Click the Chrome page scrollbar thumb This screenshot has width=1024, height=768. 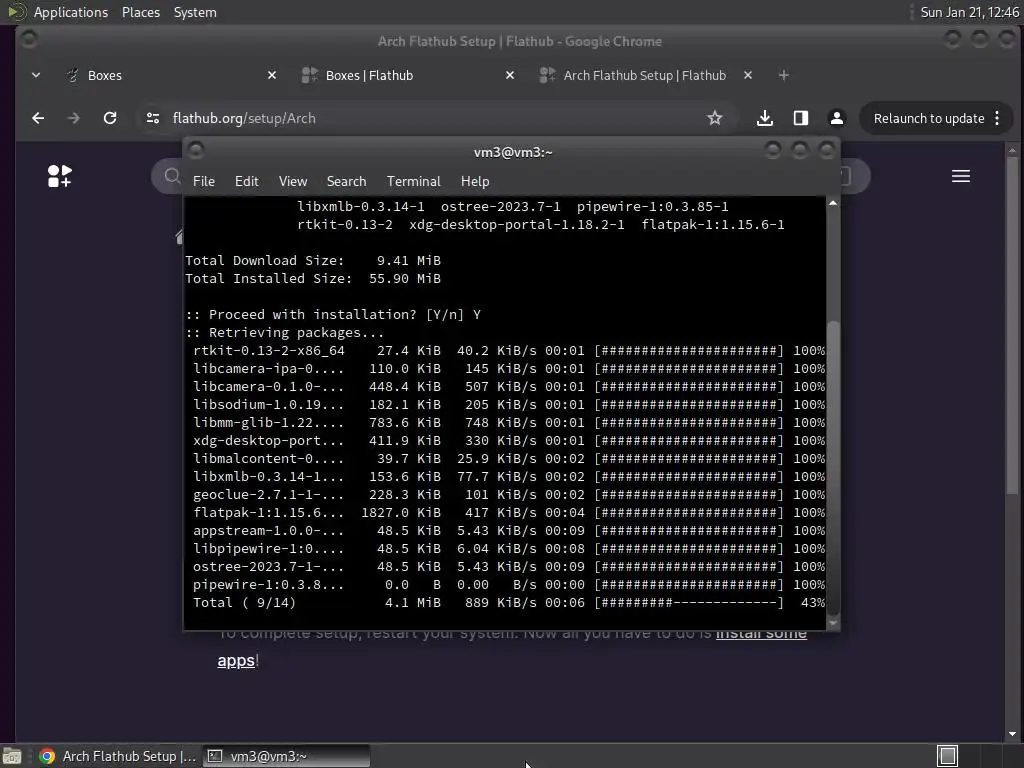(x=1012, y=325)
